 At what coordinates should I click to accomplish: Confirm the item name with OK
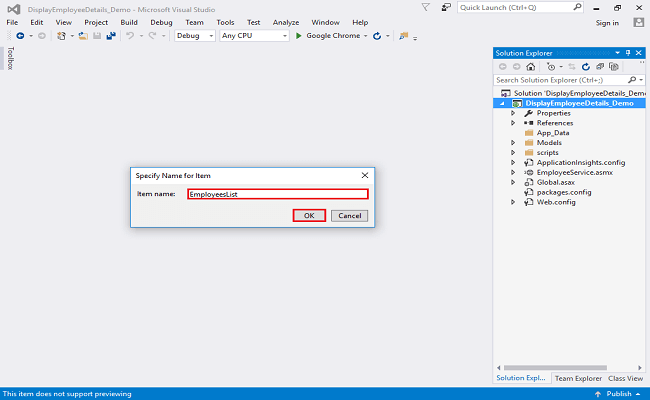tap(309, 216)
